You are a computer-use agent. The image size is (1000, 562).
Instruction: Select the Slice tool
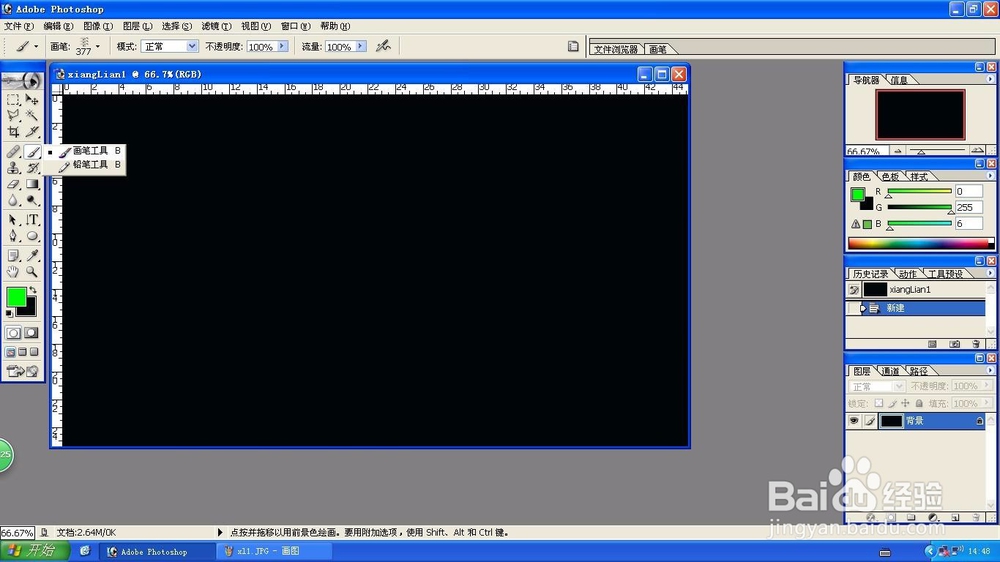tap(32, 132)
